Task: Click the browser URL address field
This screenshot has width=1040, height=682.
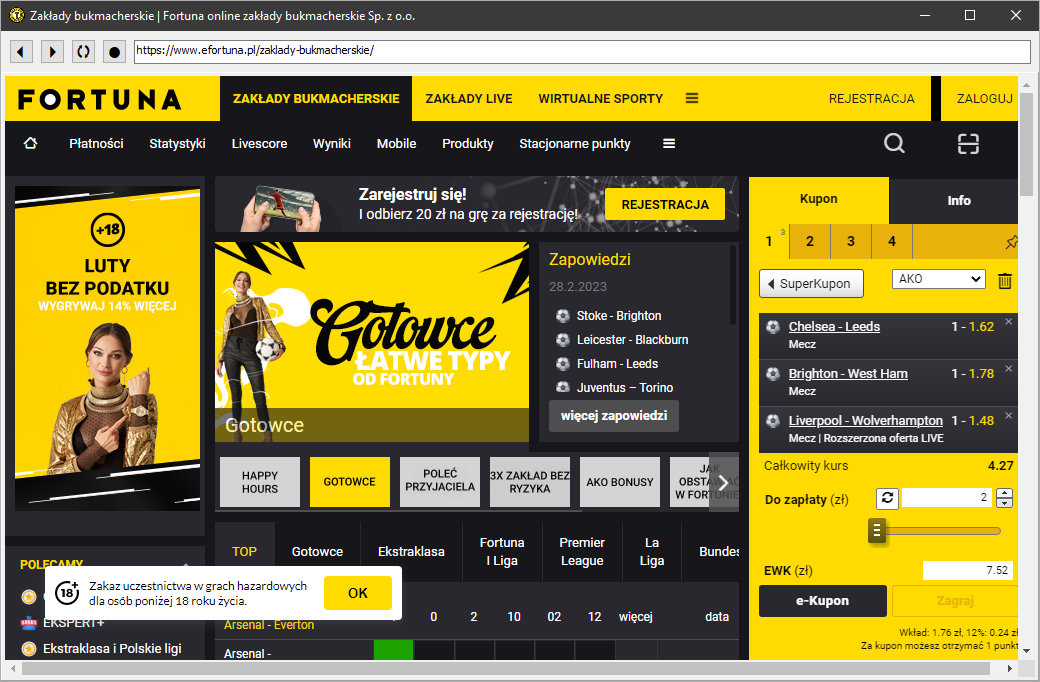Action: [x=582, y=51]
